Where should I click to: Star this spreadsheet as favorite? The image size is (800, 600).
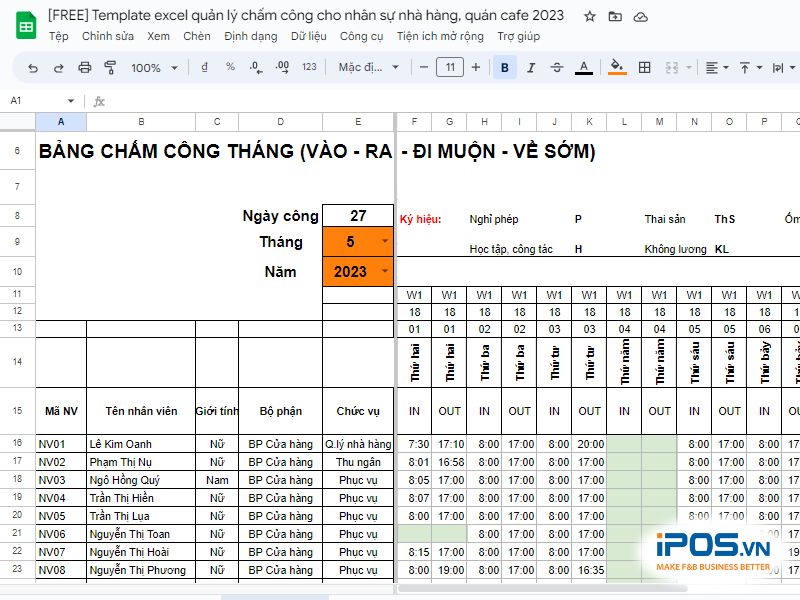588,16
